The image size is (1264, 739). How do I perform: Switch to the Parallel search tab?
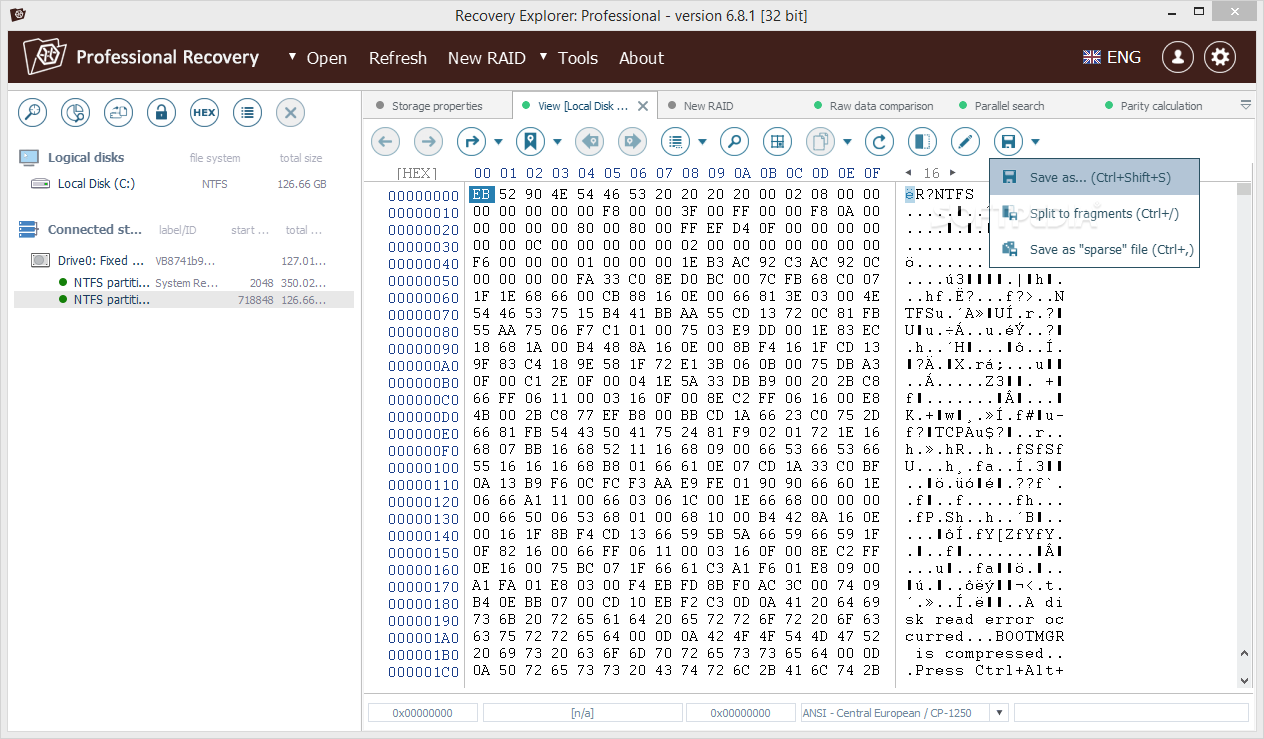pyautogui.click(x=1009, y=106)
